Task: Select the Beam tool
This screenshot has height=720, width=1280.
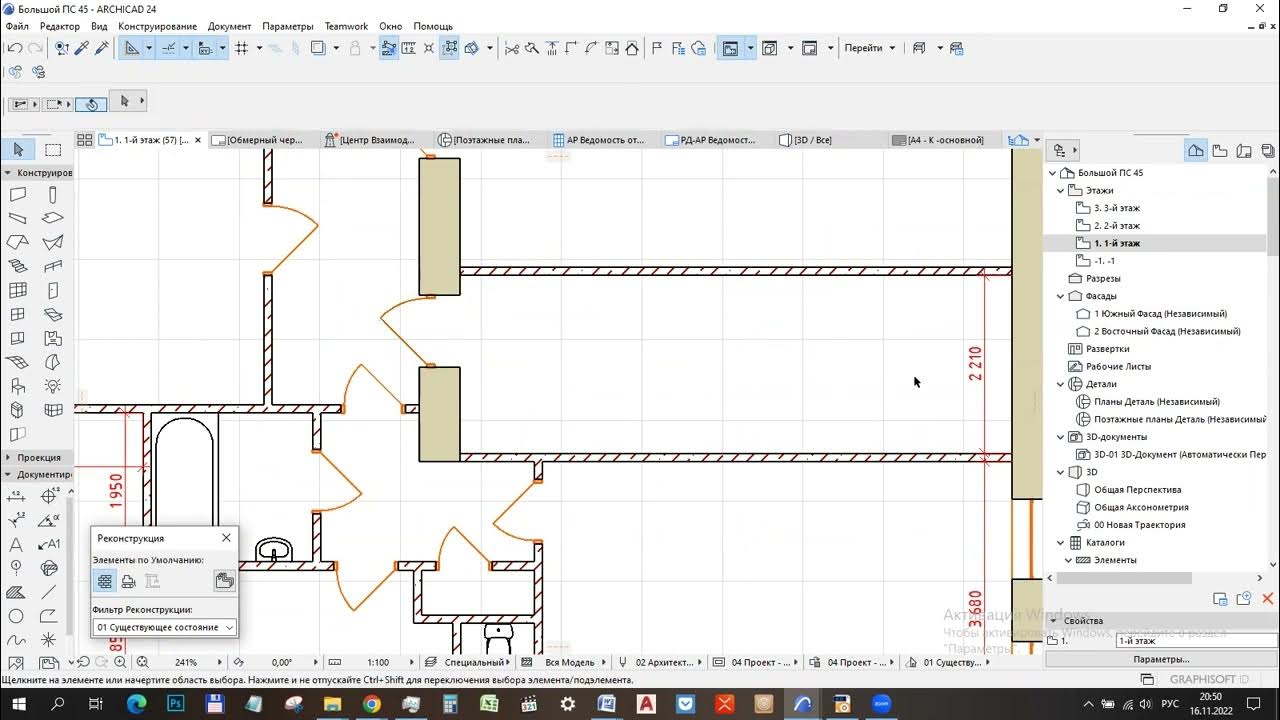Action: point(18,219)
